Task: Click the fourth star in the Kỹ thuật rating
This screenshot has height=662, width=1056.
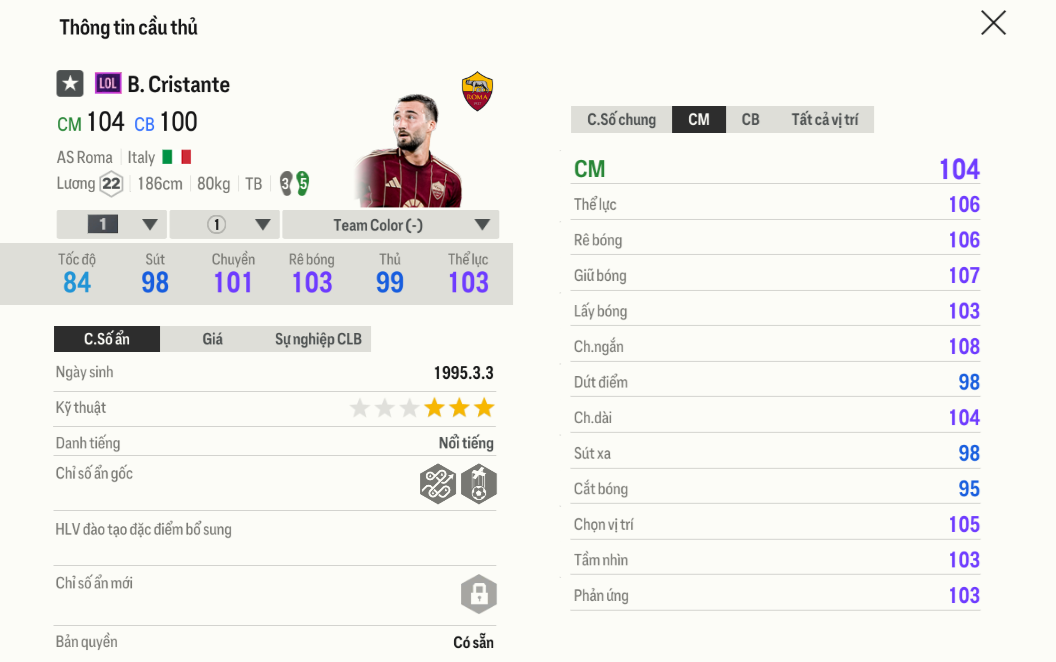Action: point(434,407)
